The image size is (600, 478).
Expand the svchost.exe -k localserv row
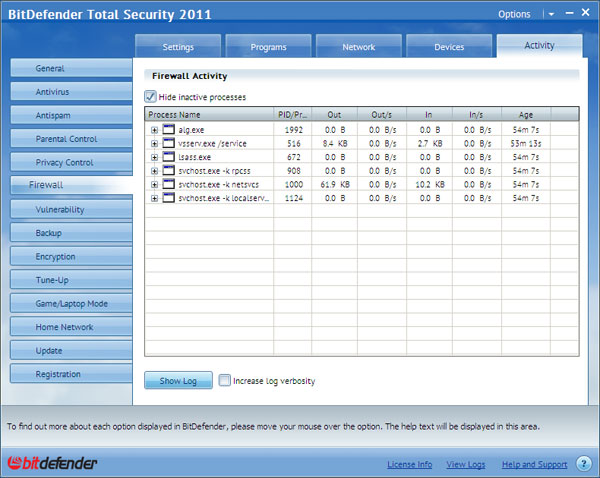(x=154, y=198)
